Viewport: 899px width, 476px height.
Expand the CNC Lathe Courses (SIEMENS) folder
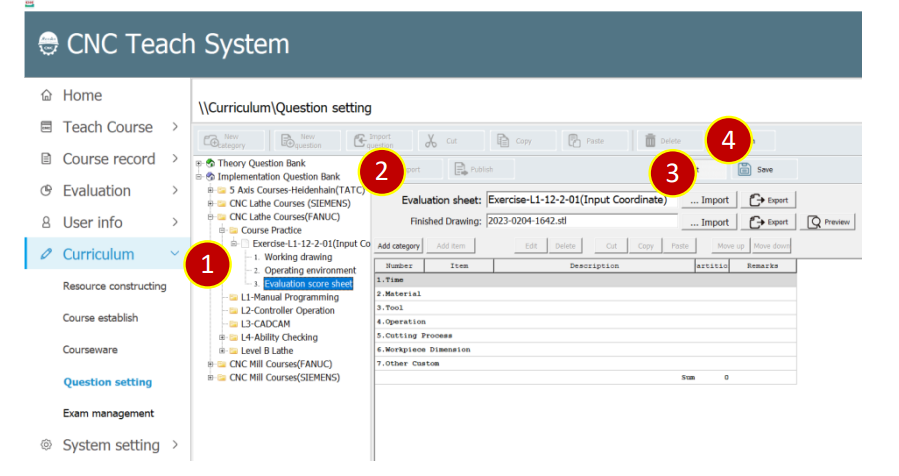coord(210,204)
